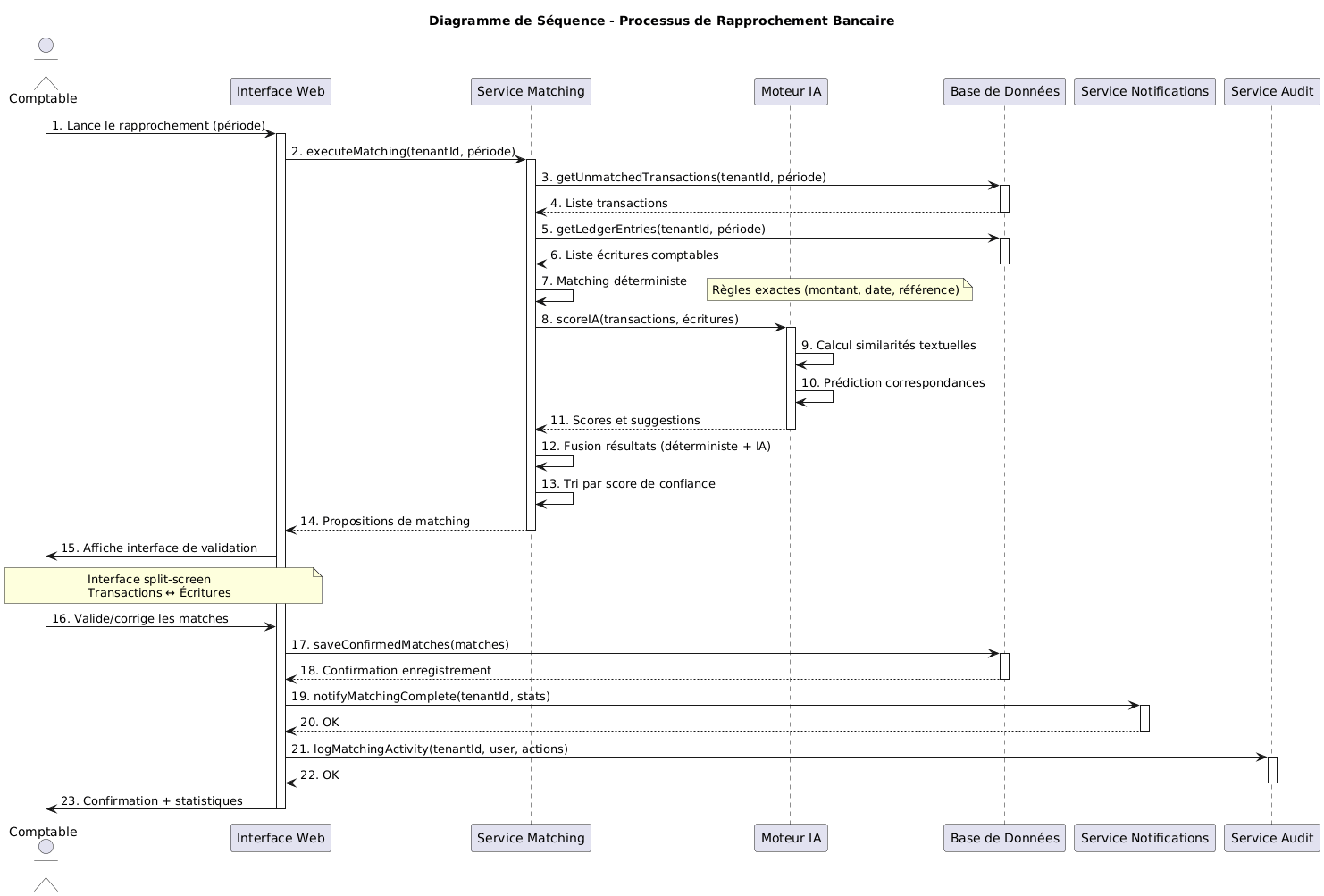
Task: Click the '8. scoreIA' message label
Action: click(640, 319)
